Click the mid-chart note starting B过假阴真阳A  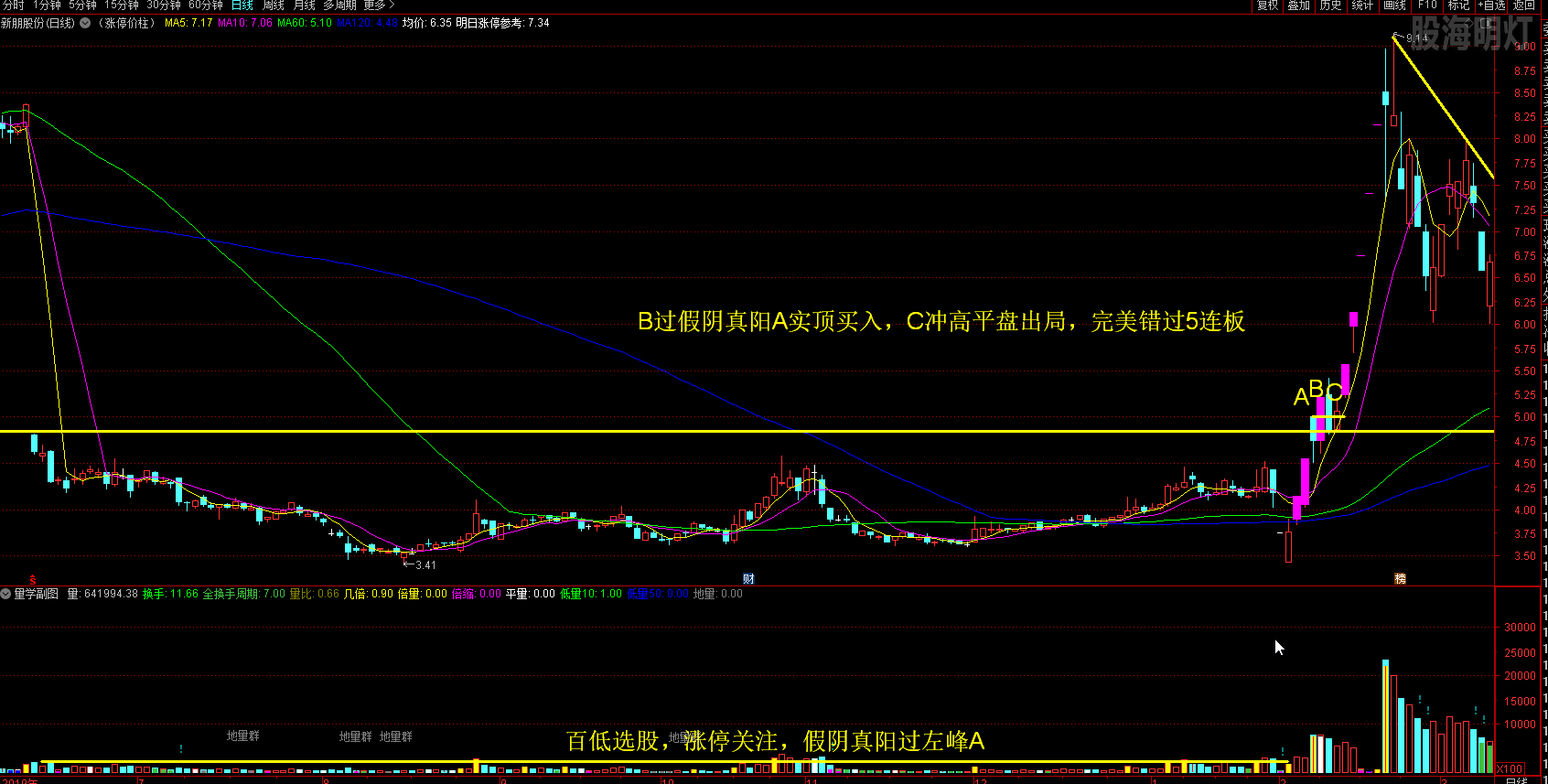tap(941, 321)
